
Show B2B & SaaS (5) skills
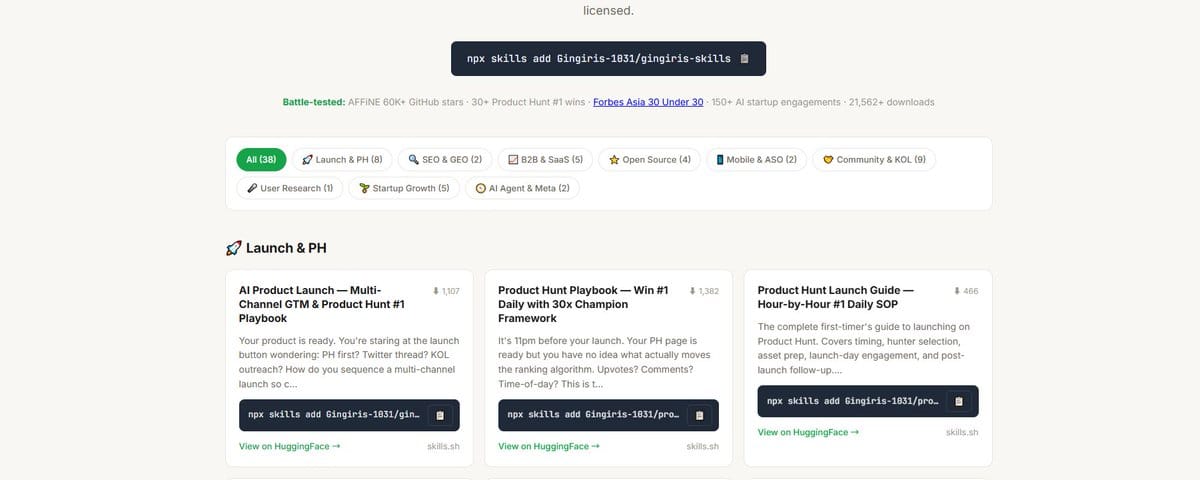pyautogui.click(x=545, y=159)
